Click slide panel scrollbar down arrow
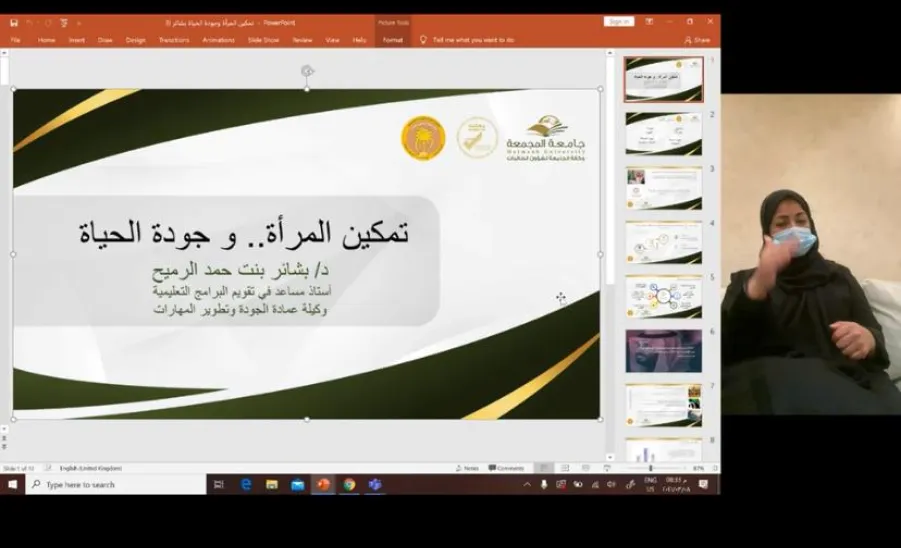This screenshot has width=901, height=548. [x=610, y=458]
